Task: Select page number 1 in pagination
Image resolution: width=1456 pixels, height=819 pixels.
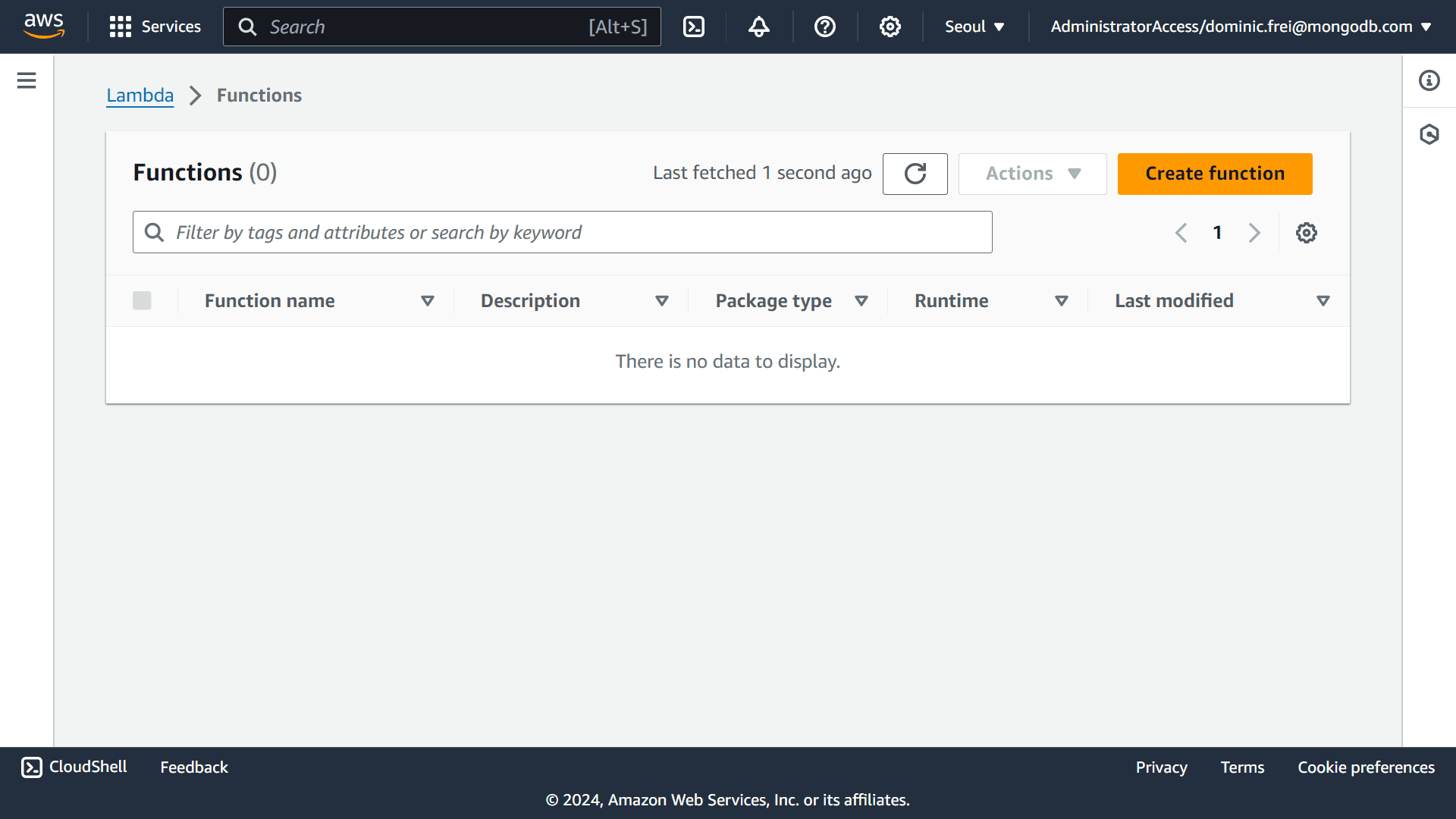Action: coord(1217,233)
